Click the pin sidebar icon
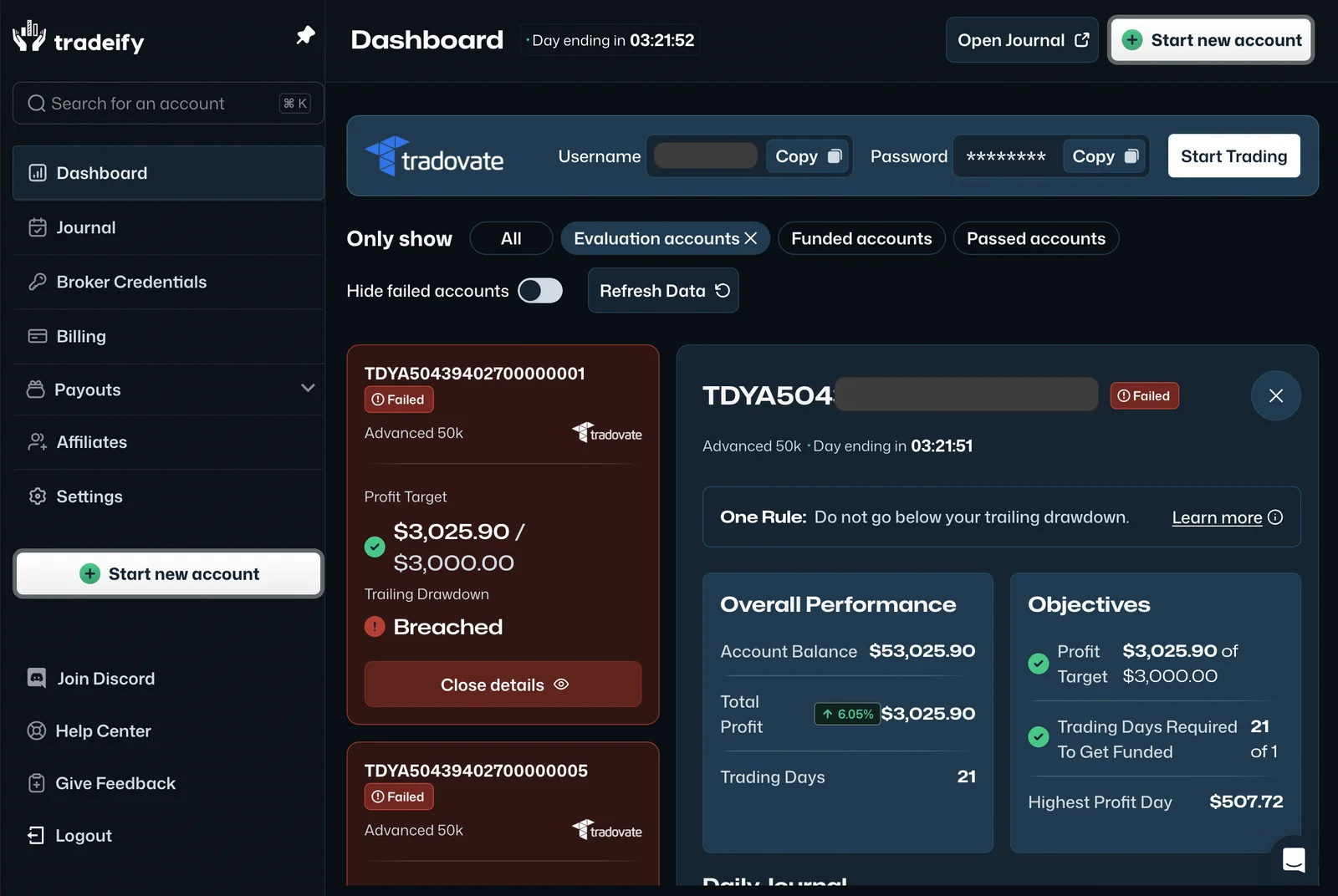The width and height of the screenshot is (1338, 896). click(x=305, y=35)
